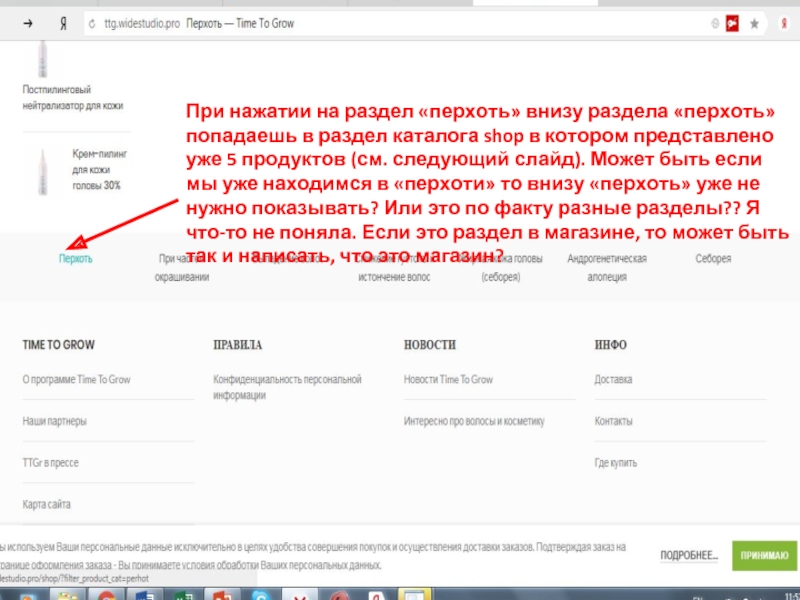Reload page via the address bar refresh icon

92,24
